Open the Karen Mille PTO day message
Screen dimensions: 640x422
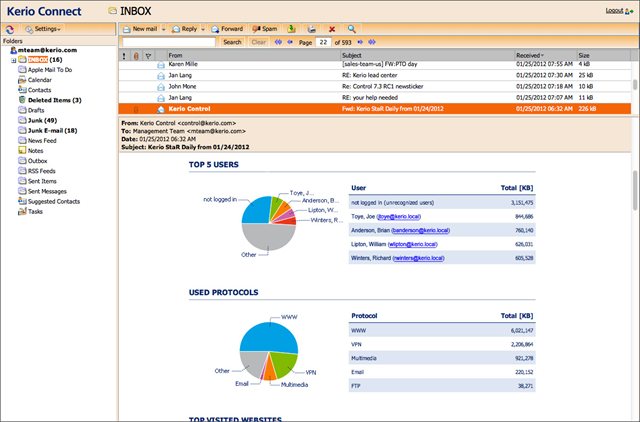375,64
